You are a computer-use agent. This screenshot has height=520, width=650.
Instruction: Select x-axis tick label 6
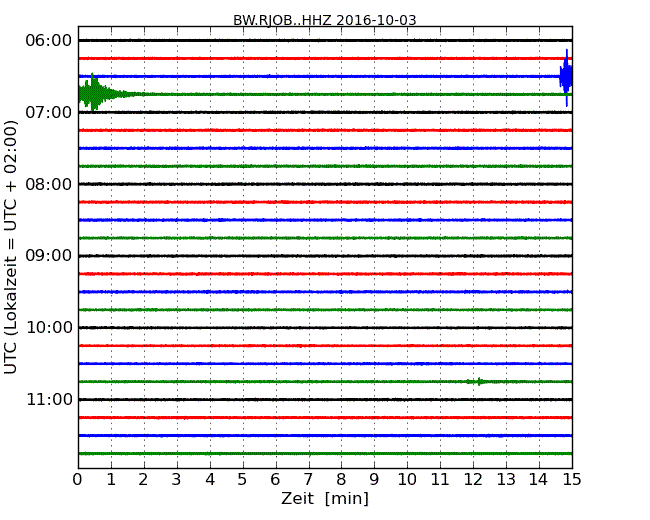[x=275, y=479]
